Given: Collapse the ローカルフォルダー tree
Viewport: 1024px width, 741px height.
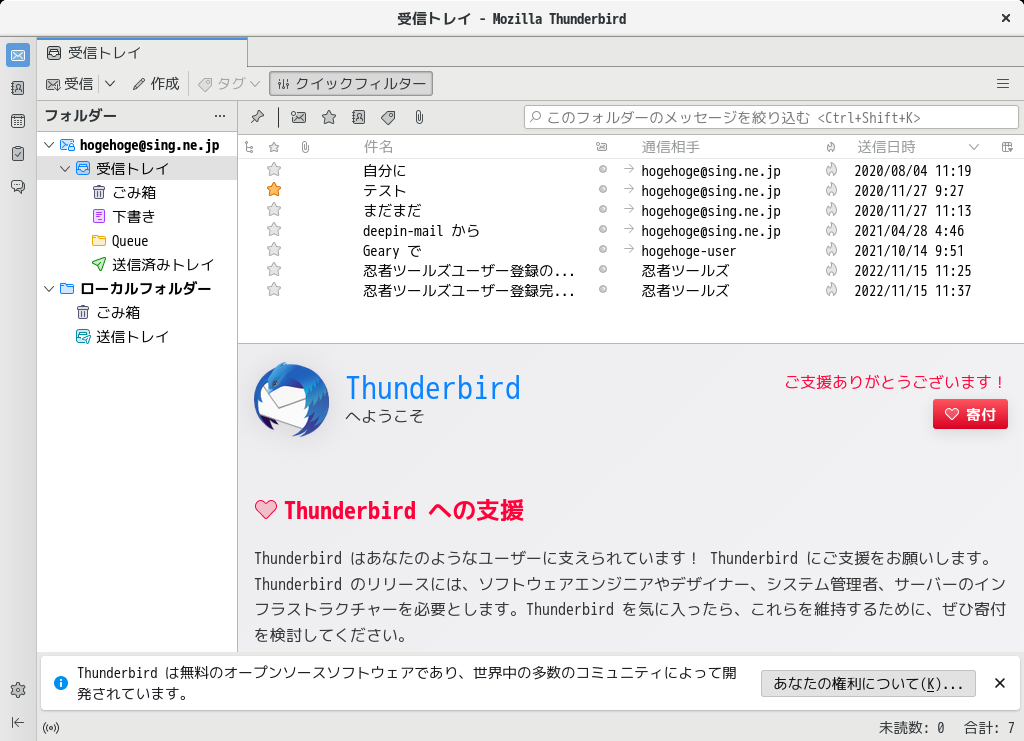Looking at the screenshot, I should click(49, 288).
